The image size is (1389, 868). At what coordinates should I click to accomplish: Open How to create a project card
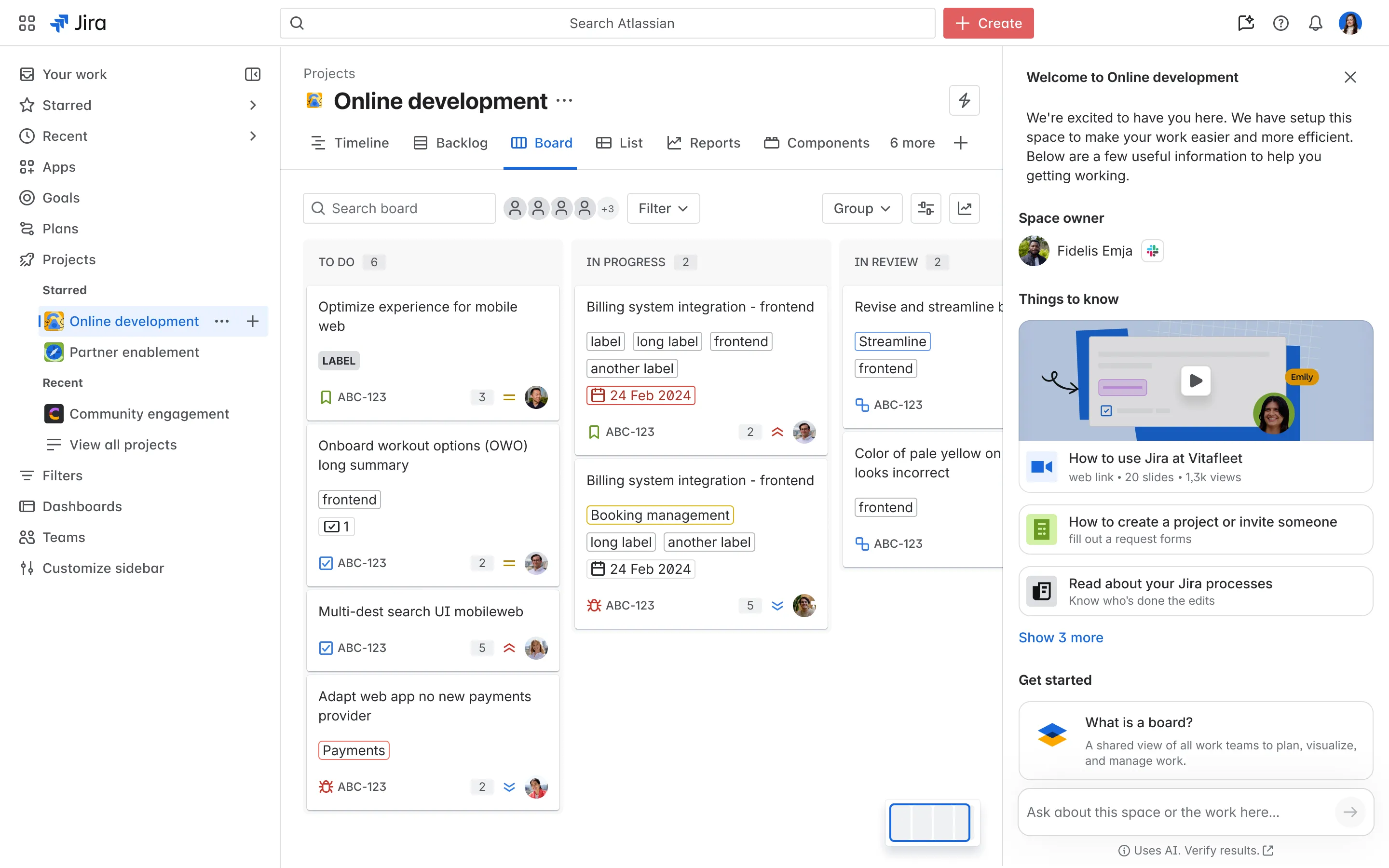1196,529
